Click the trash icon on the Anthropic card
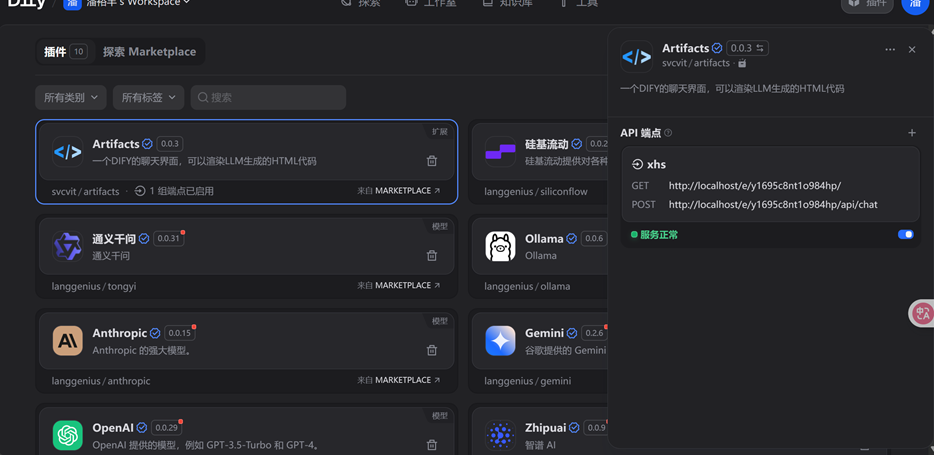This screenshot has height=455, width=934. pyautogui.click(x=432, y=350)
